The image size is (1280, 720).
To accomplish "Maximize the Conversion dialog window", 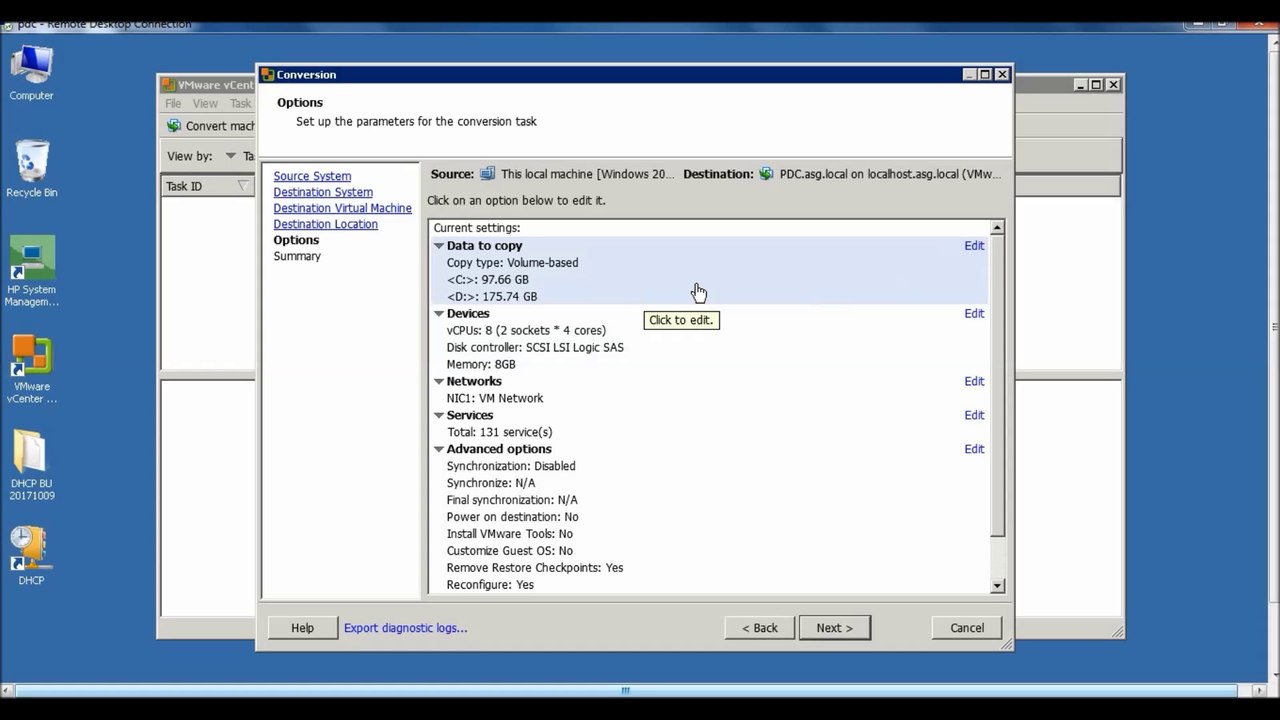I will [985, 75].
